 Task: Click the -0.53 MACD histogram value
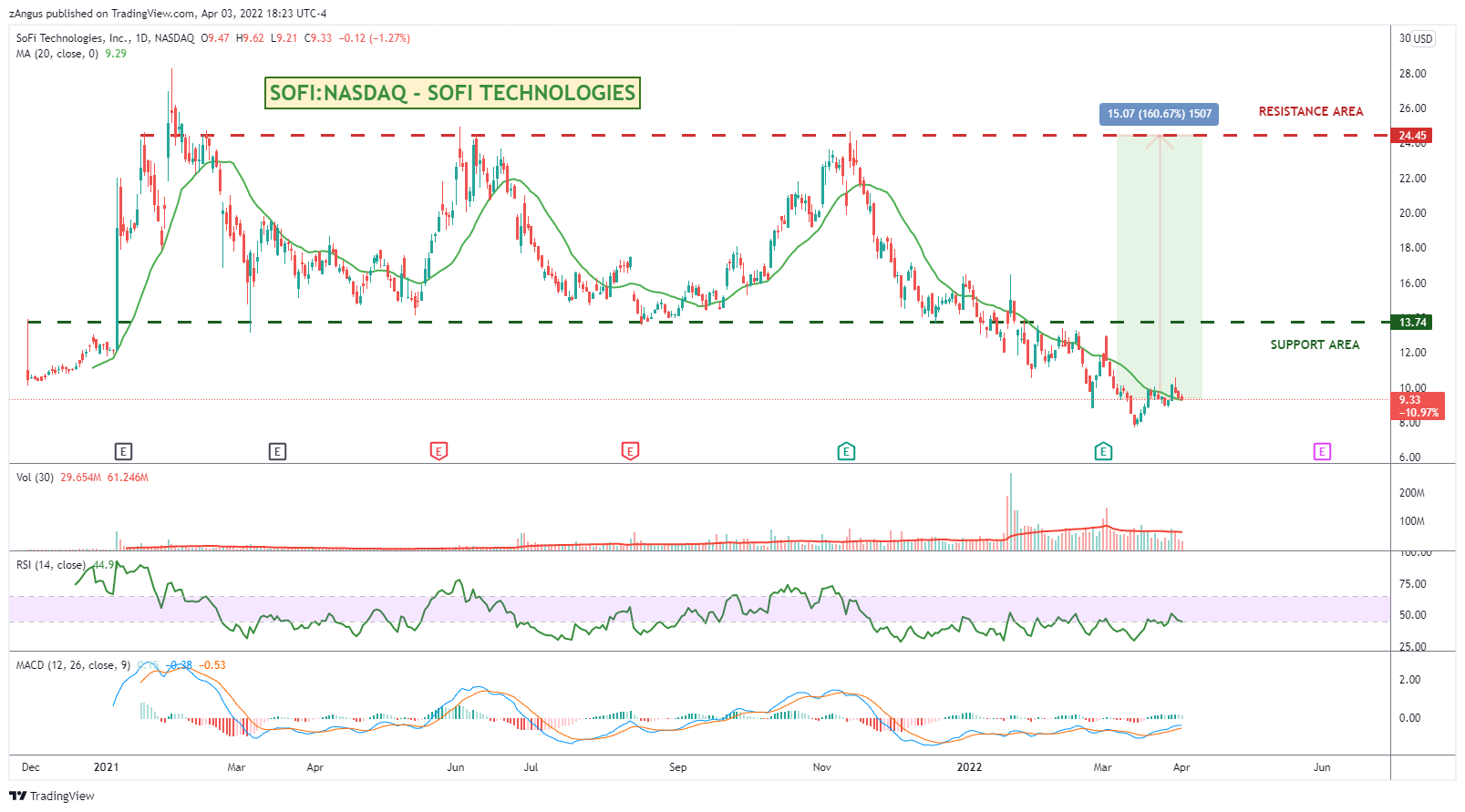[x=212, y=665]
